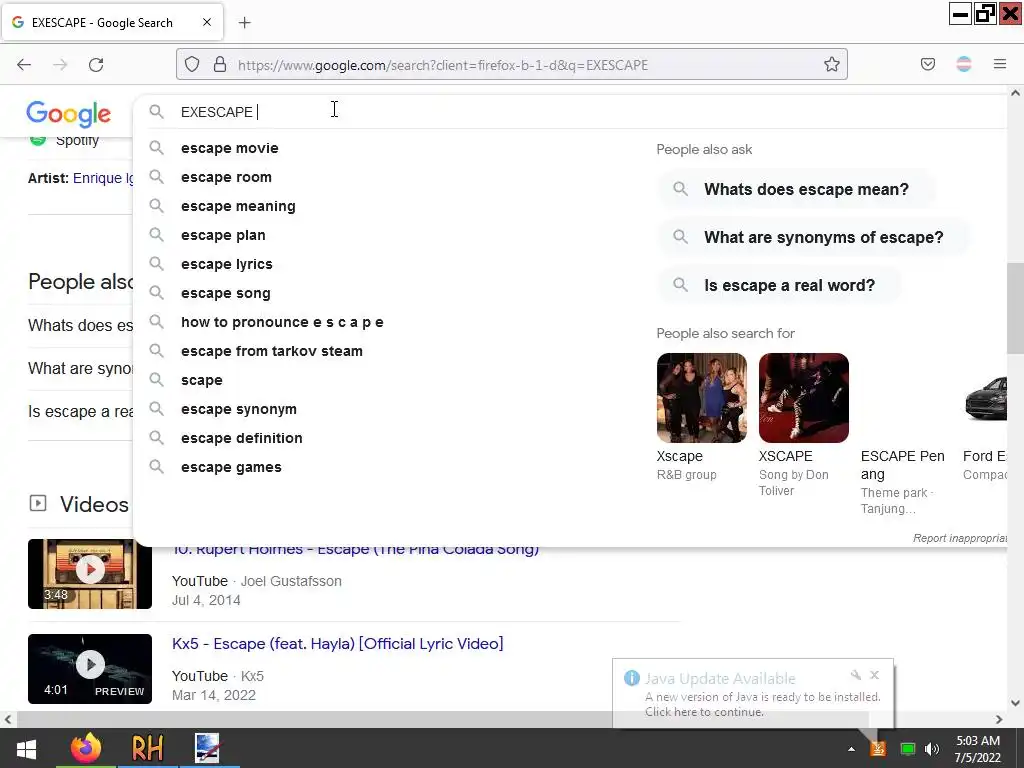The width and height of the screenshot is (1024, 768).
Task: Open the Firefox account avatar icon
Action: (963, 64)
